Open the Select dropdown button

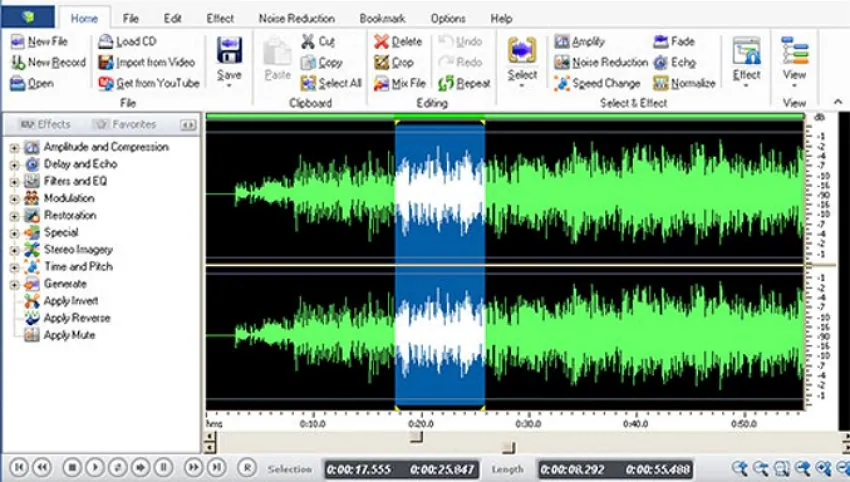point(522,62)
